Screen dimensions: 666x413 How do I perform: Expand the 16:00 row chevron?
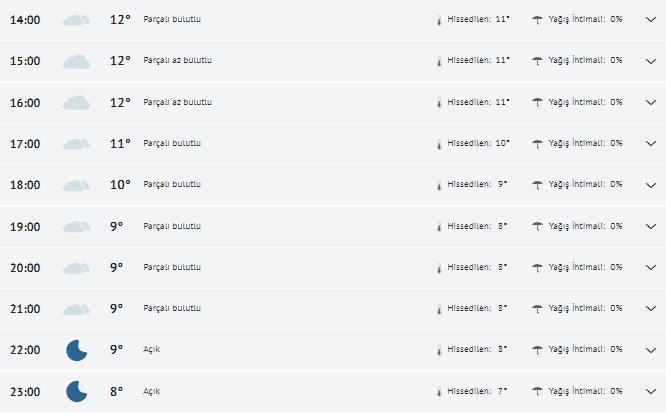pos(650,102)
